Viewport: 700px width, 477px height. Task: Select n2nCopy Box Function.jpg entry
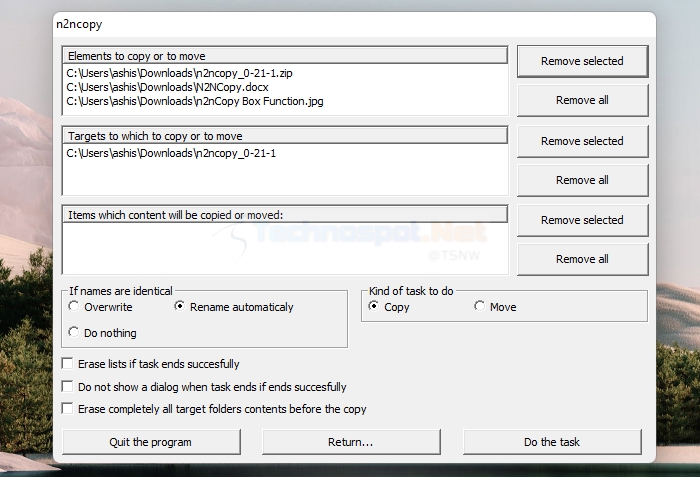195,101
